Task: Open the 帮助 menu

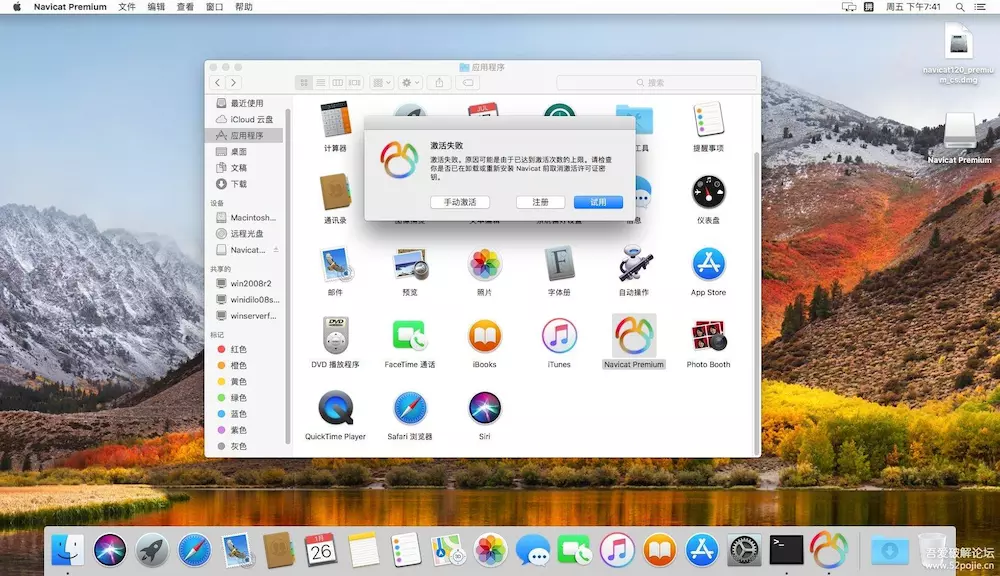Action: point(244,7)
